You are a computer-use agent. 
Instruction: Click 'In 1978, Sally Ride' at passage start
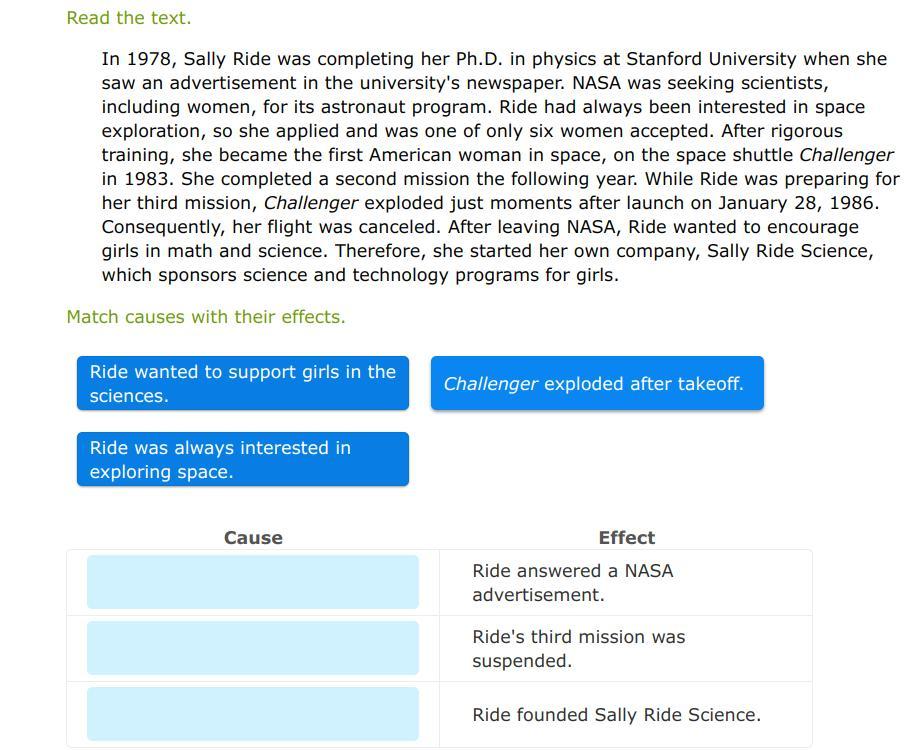point(185,59)
